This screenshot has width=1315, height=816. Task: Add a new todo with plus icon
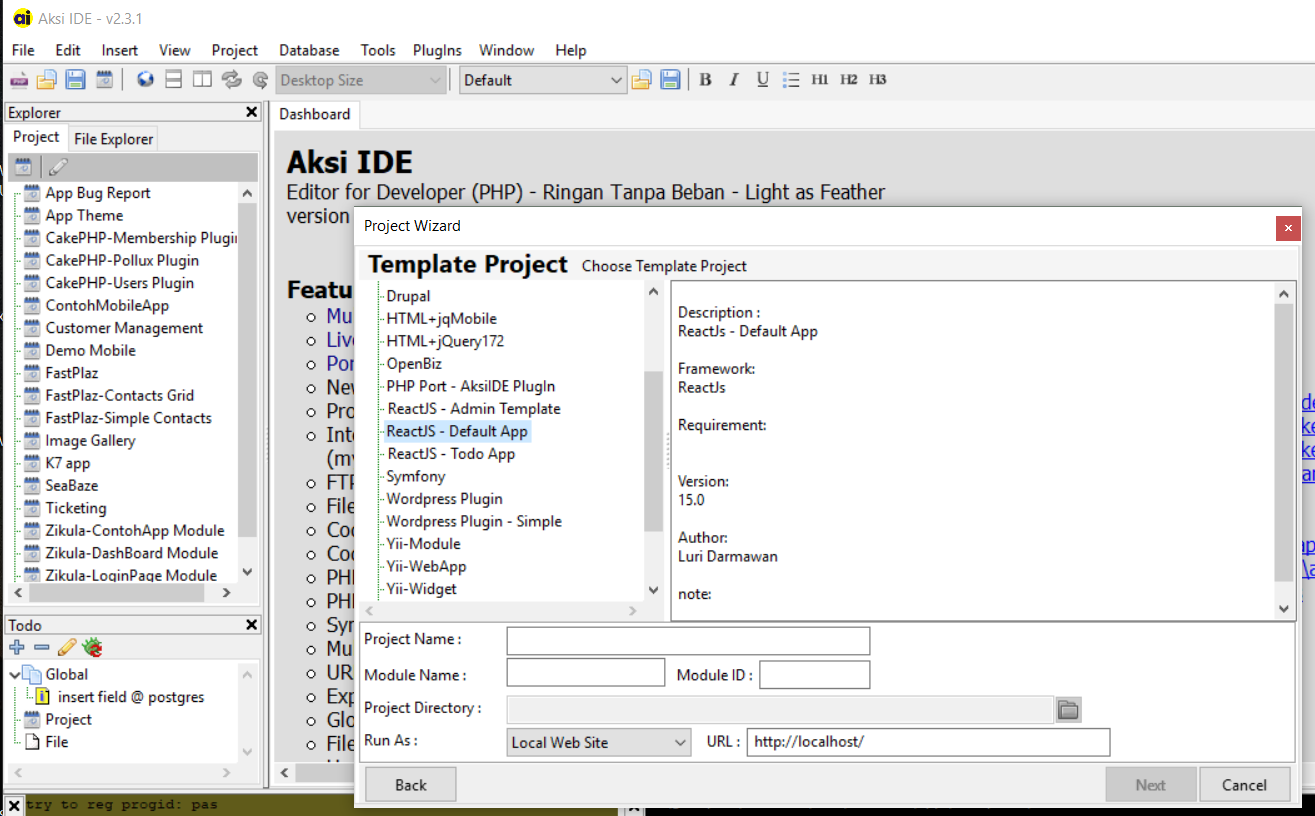[17, 647]
